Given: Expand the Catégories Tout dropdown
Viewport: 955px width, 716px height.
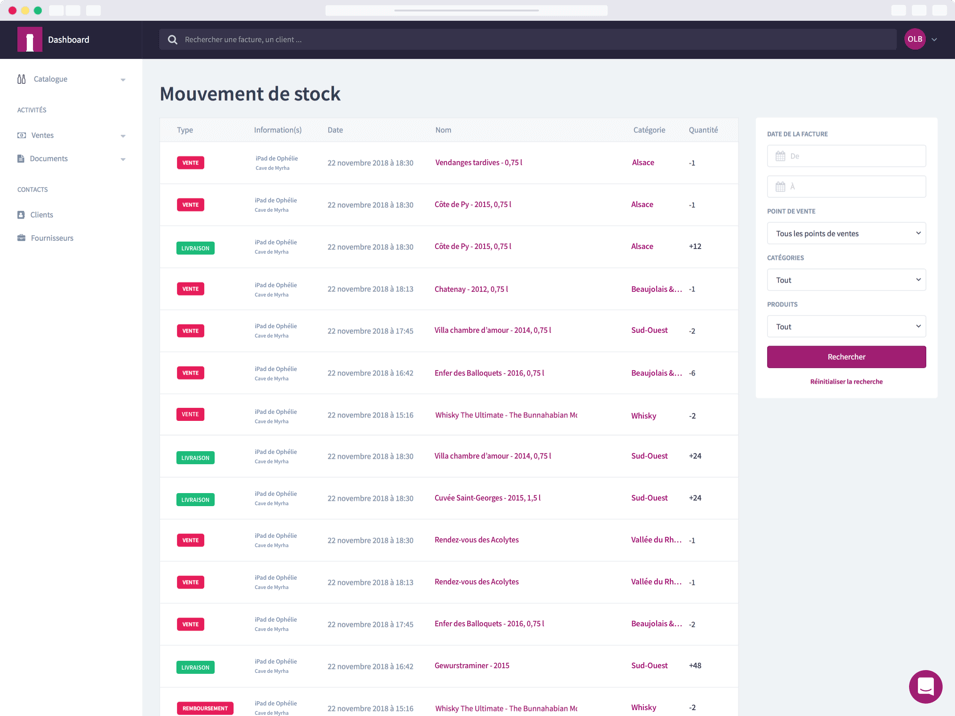Looking at the screenshot, I should pos(846,280).
